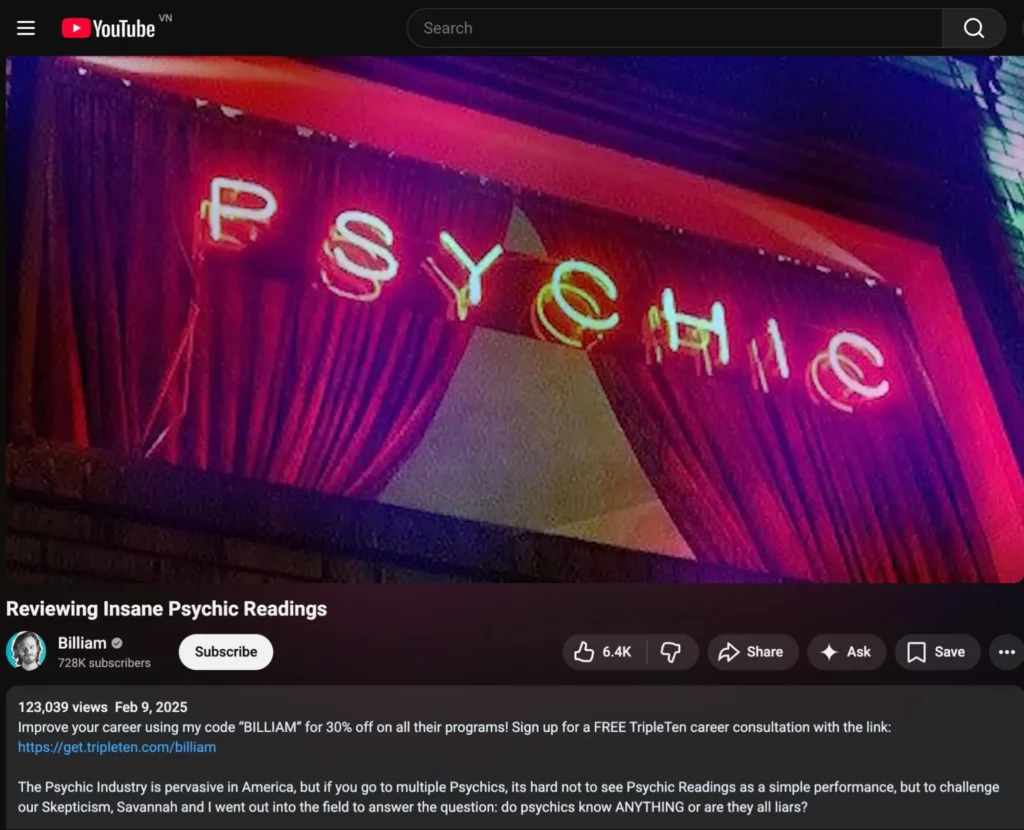Click the Ask sparkle icon
The height and width of the screenshot is (830, 1024).
[x=830, y=651]
